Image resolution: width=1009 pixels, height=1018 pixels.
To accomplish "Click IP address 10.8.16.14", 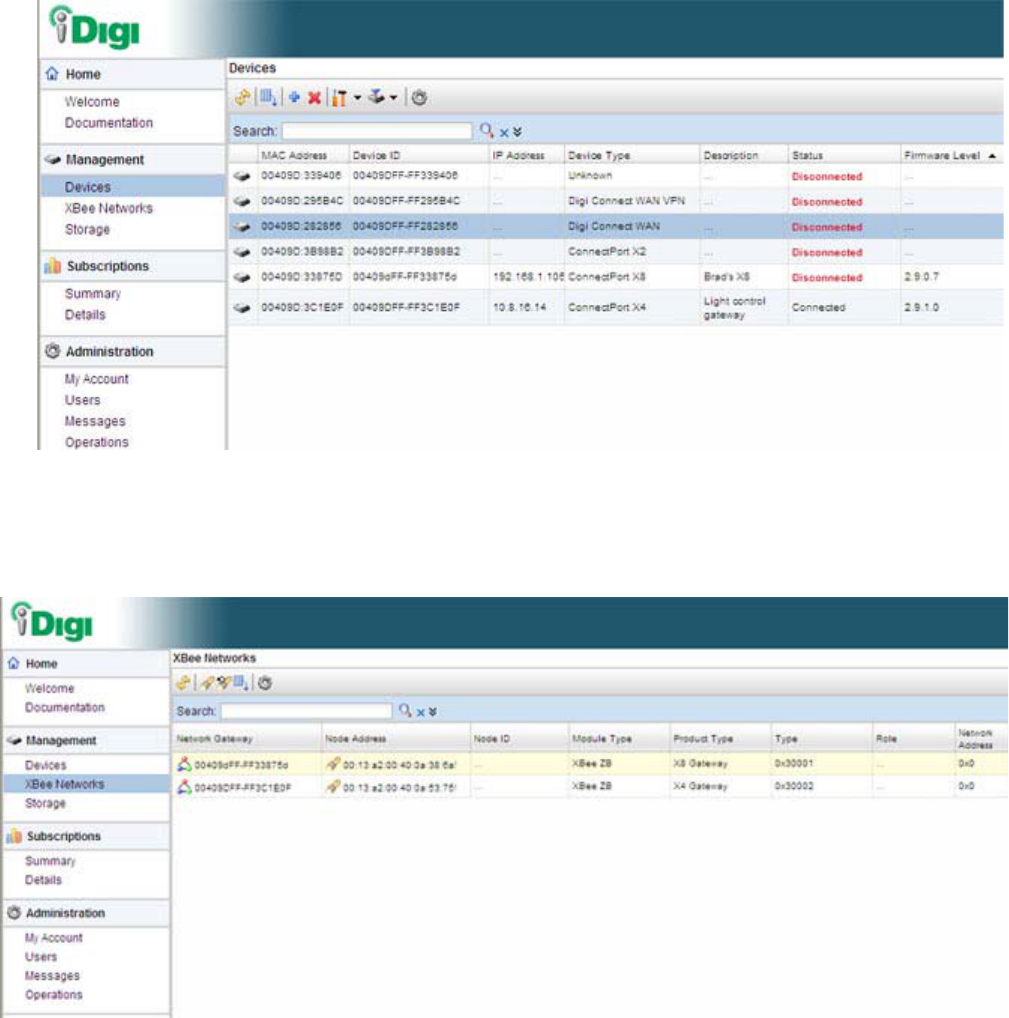I will tap(519, 307).
